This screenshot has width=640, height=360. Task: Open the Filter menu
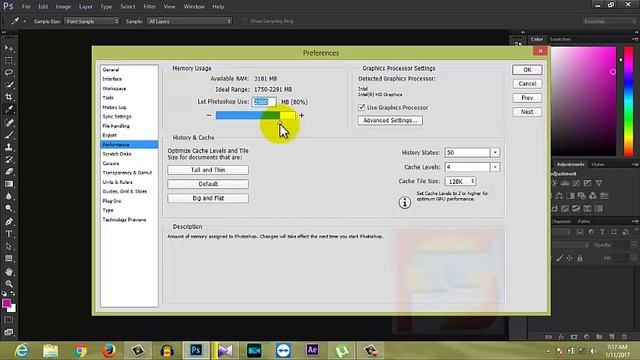(149, 7)
